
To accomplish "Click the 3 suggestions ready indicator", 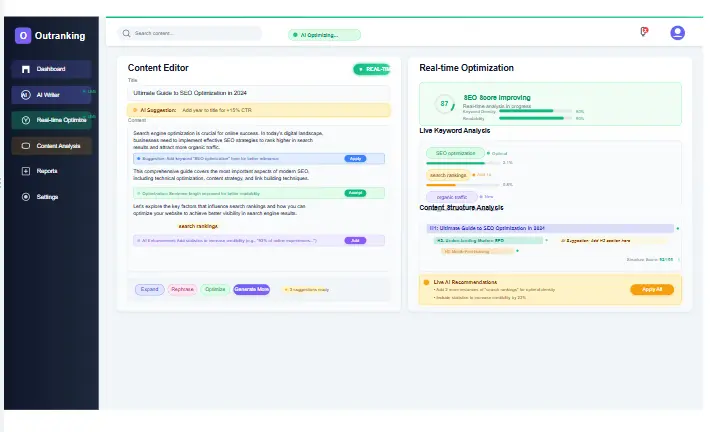I will click(306, 290).
